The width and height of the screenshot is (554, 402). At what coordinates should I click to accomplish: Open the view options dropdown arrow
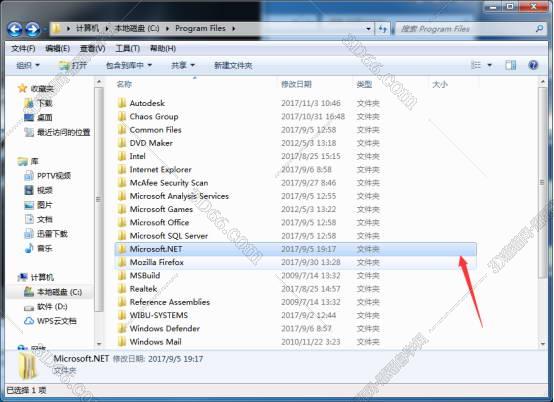pos(490,65)
